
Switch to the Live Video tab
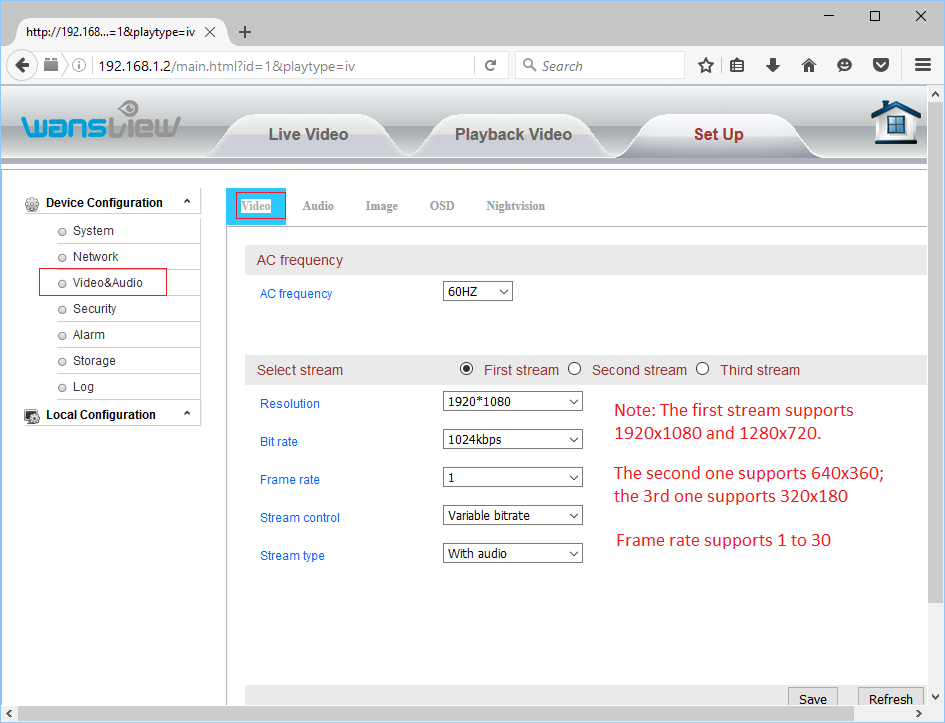pos(308,135)
